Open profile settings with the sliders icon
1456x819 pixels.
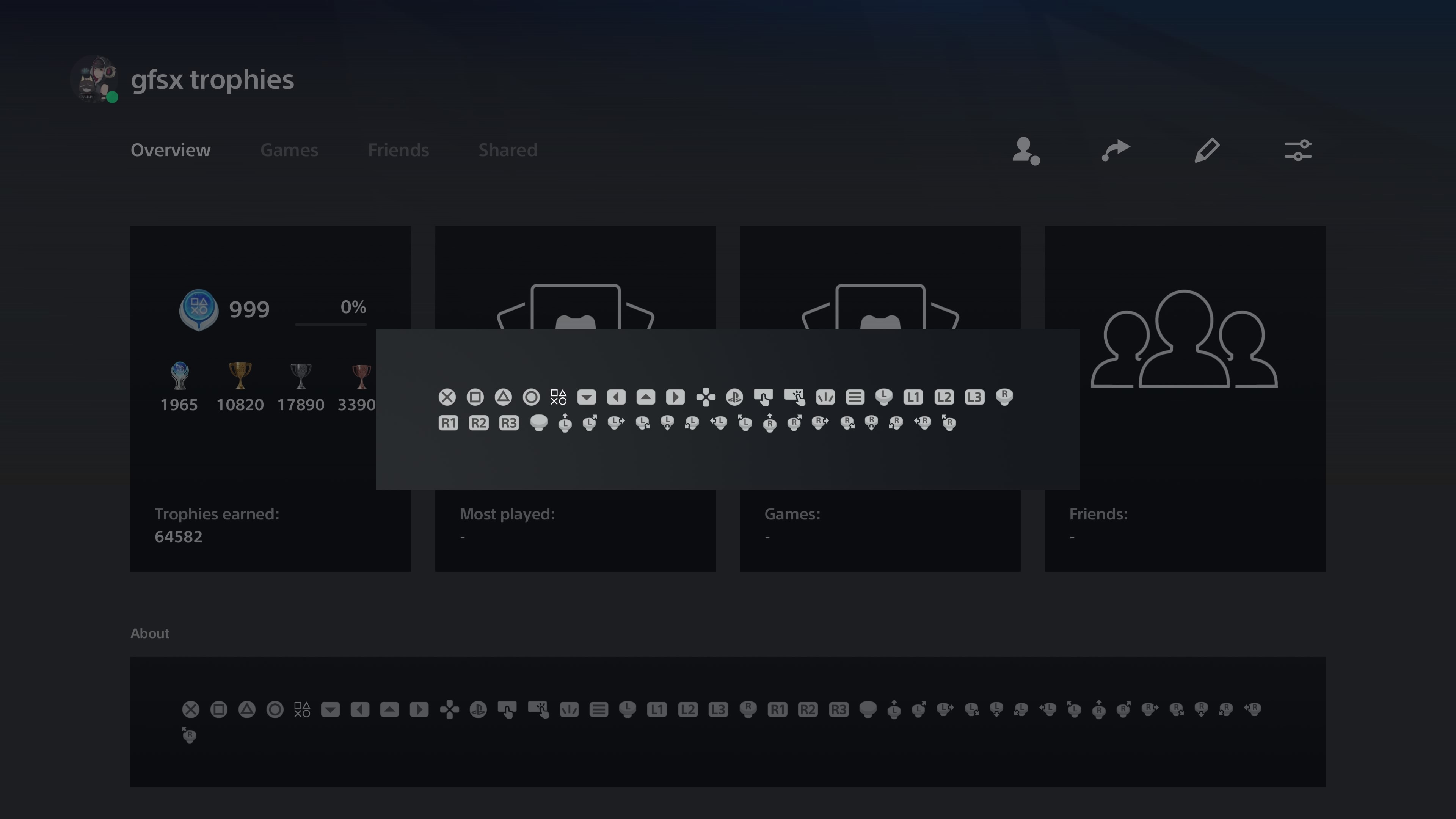1298,150
